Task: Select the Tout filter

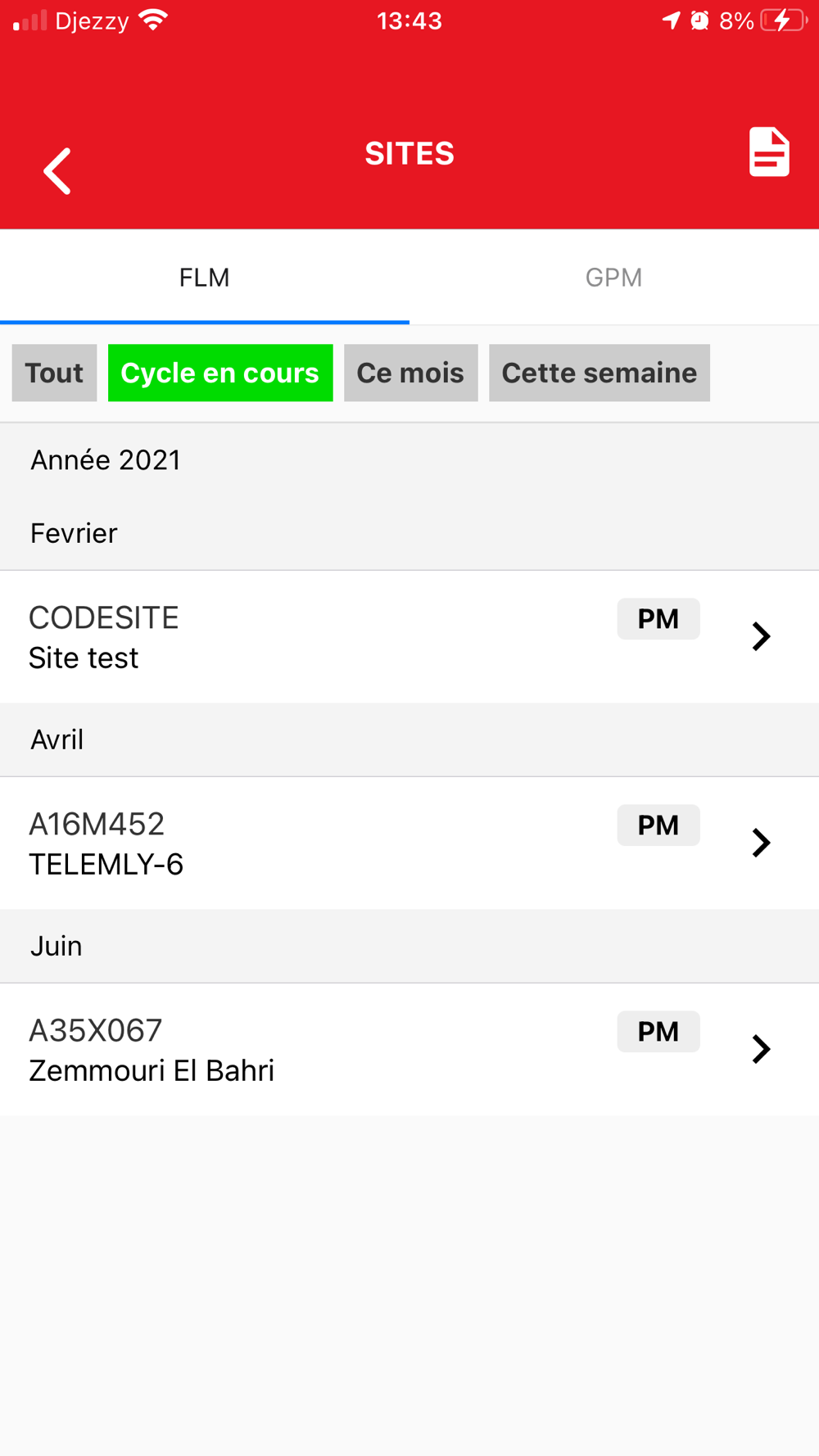Action: coord(54,373)
